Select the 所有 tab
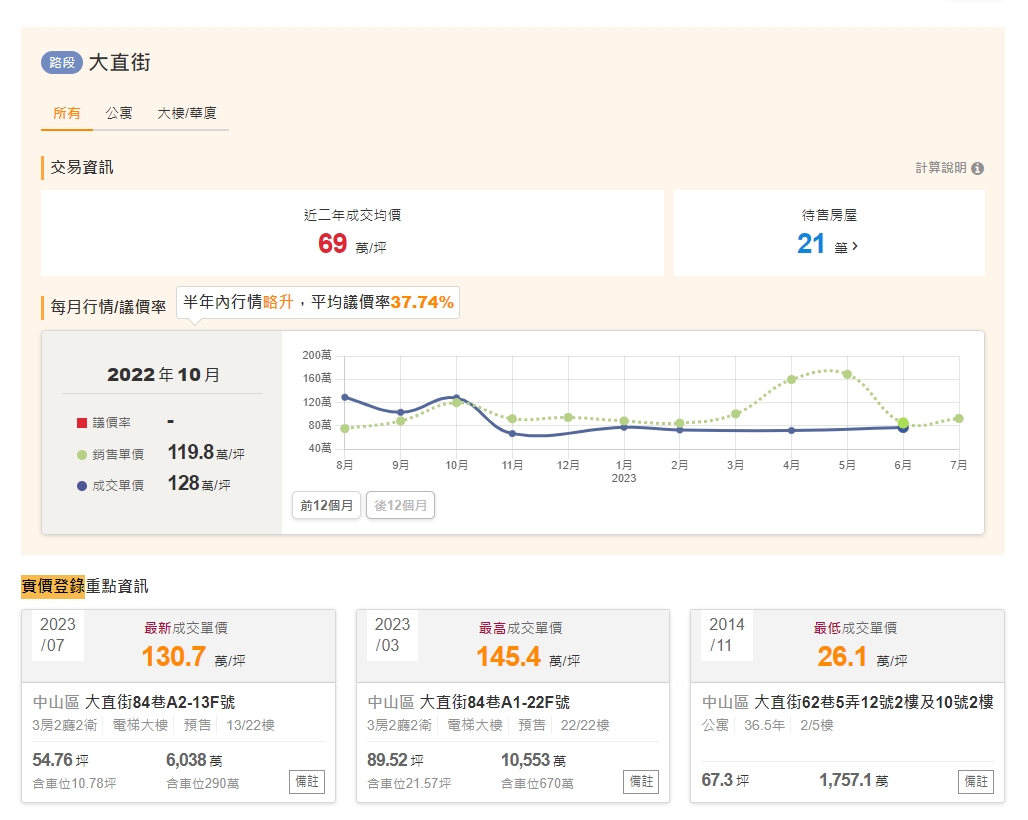 point(67,113)
